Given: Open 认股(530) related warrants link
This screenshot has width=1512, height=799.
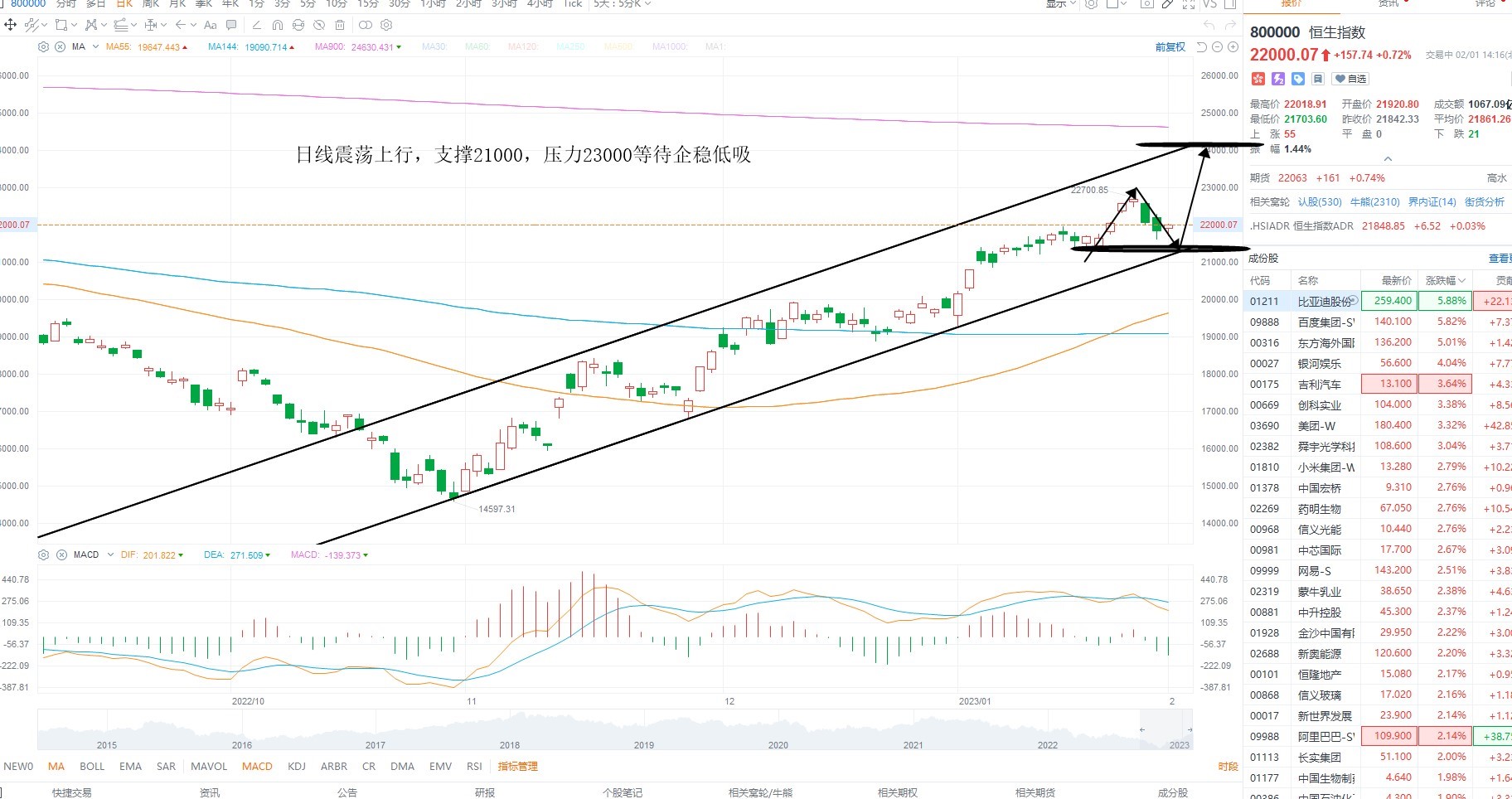Looking at the screenshot, I should click(1320, 202).
